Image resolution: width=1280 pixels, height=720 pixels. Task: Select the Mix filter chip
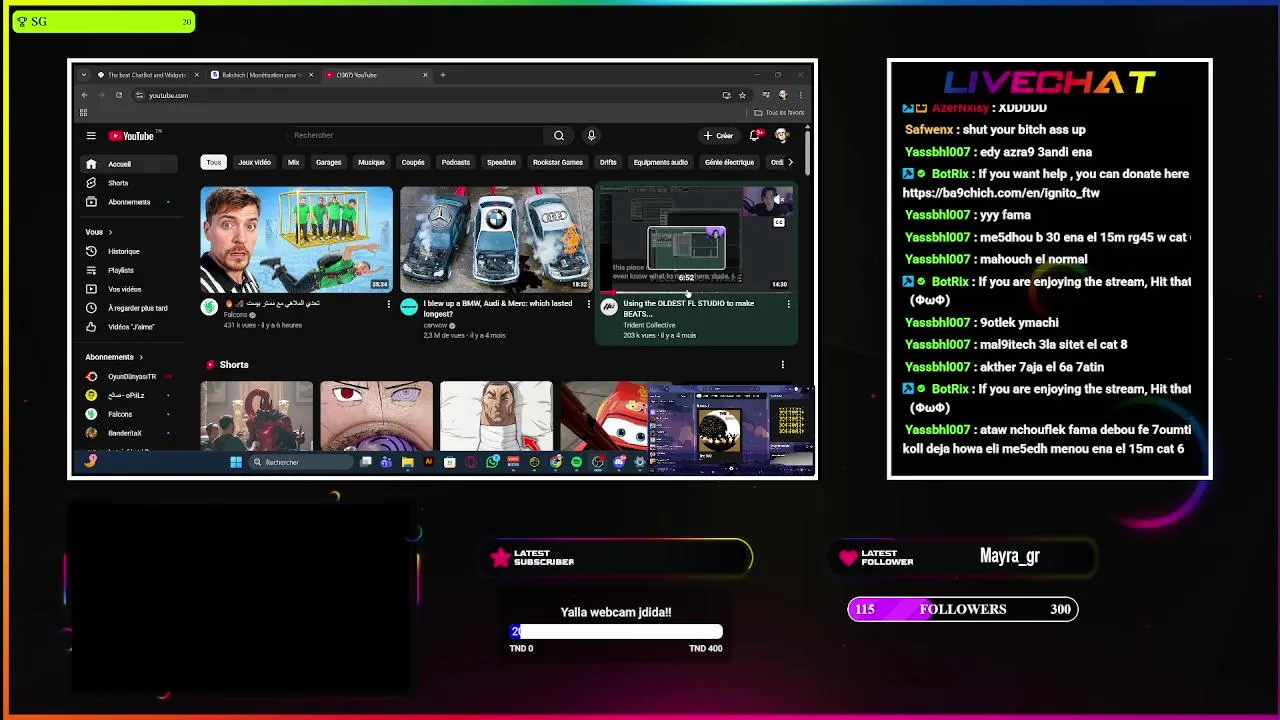click(x=293, y=162)
